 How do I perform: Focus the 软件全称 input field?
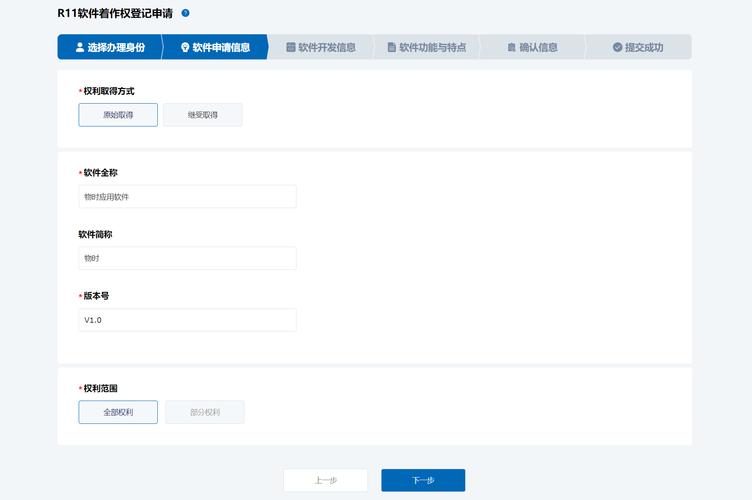(x=188, y=197)
